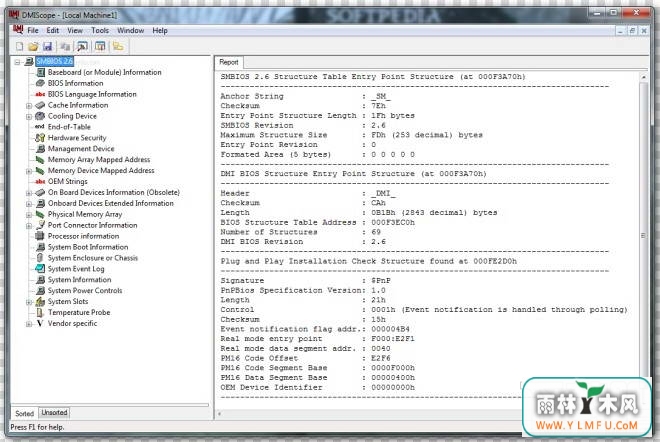Click the find/search toolbar icon

click(82, 46)
